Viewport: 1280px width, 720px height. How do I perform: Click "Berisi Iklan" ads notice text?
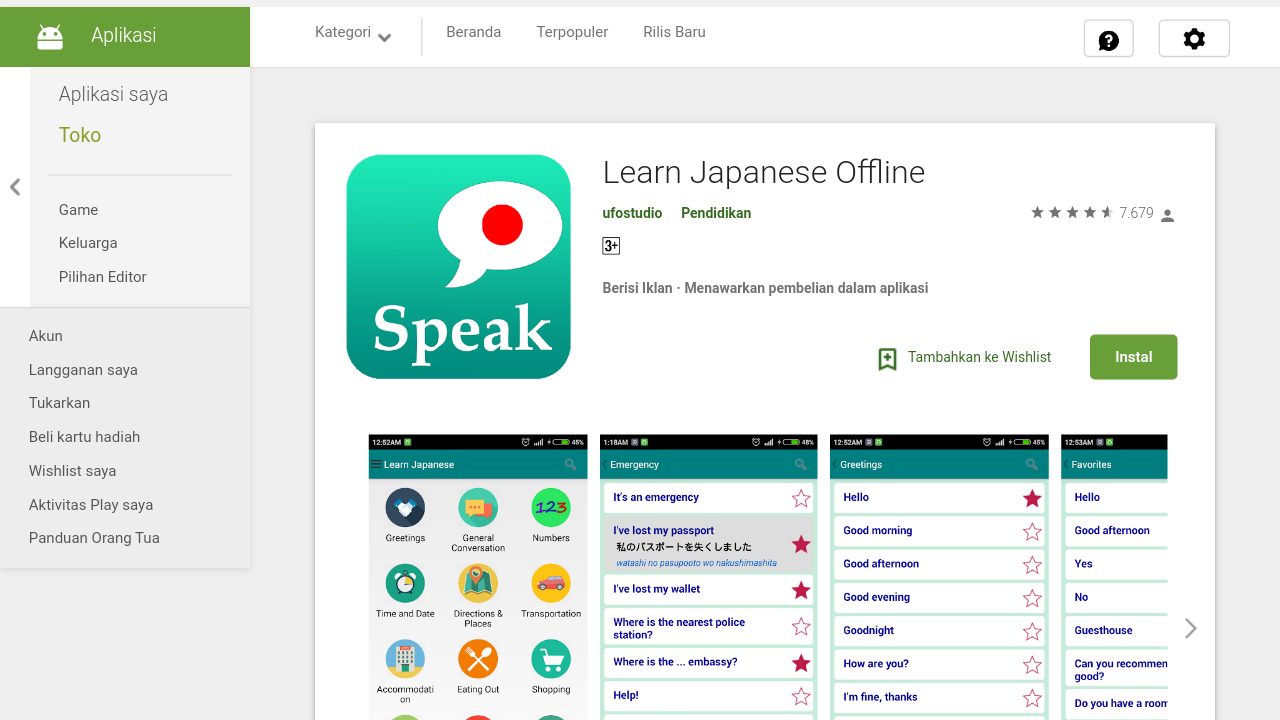coord(637,288)
